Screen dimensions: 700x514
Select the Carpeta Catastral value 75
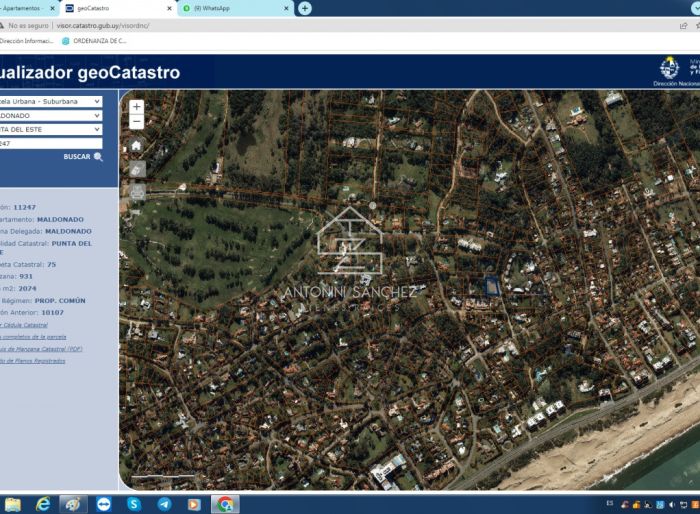point(51,264)
